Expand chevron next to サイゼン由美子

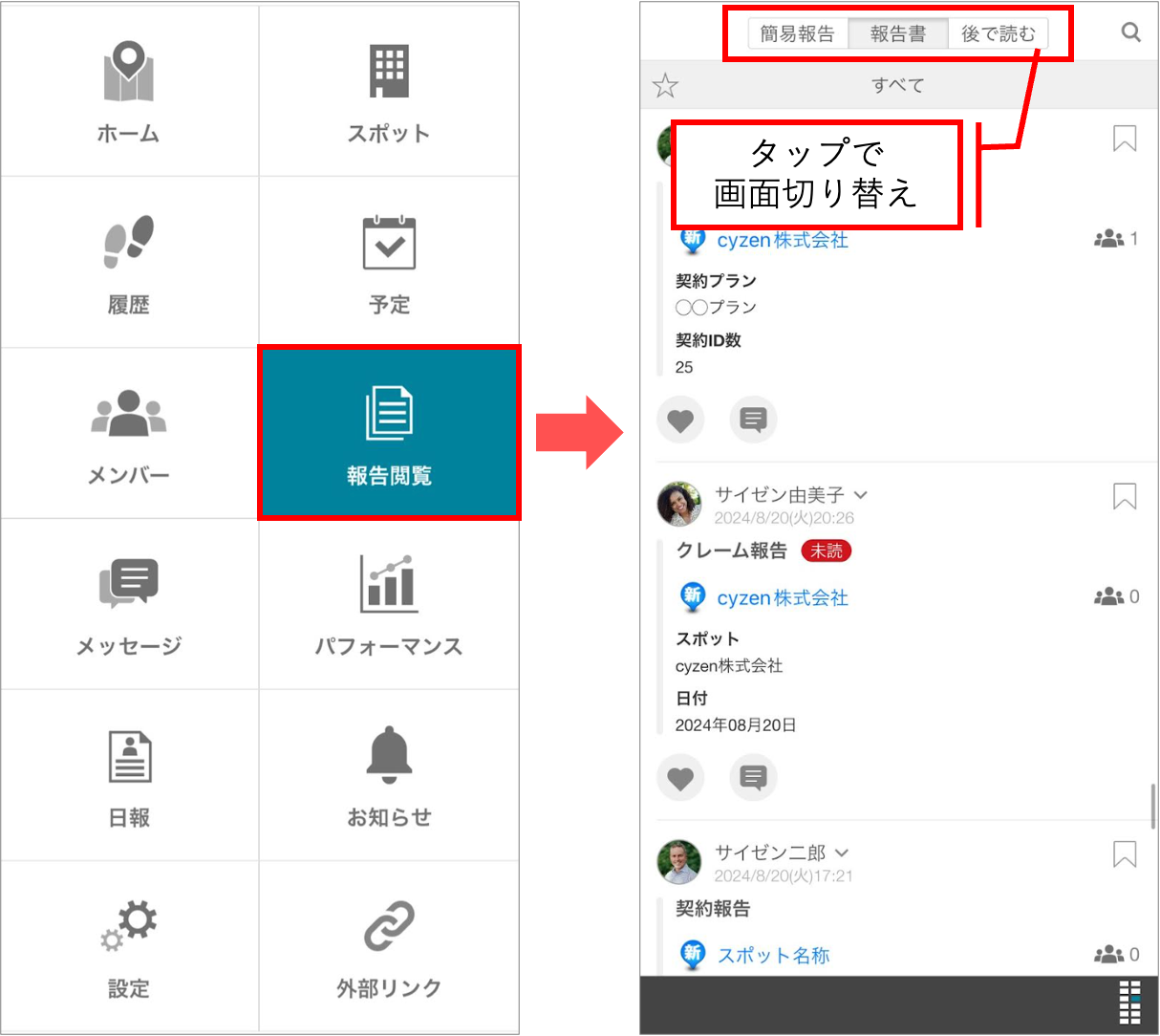(860, 495)
